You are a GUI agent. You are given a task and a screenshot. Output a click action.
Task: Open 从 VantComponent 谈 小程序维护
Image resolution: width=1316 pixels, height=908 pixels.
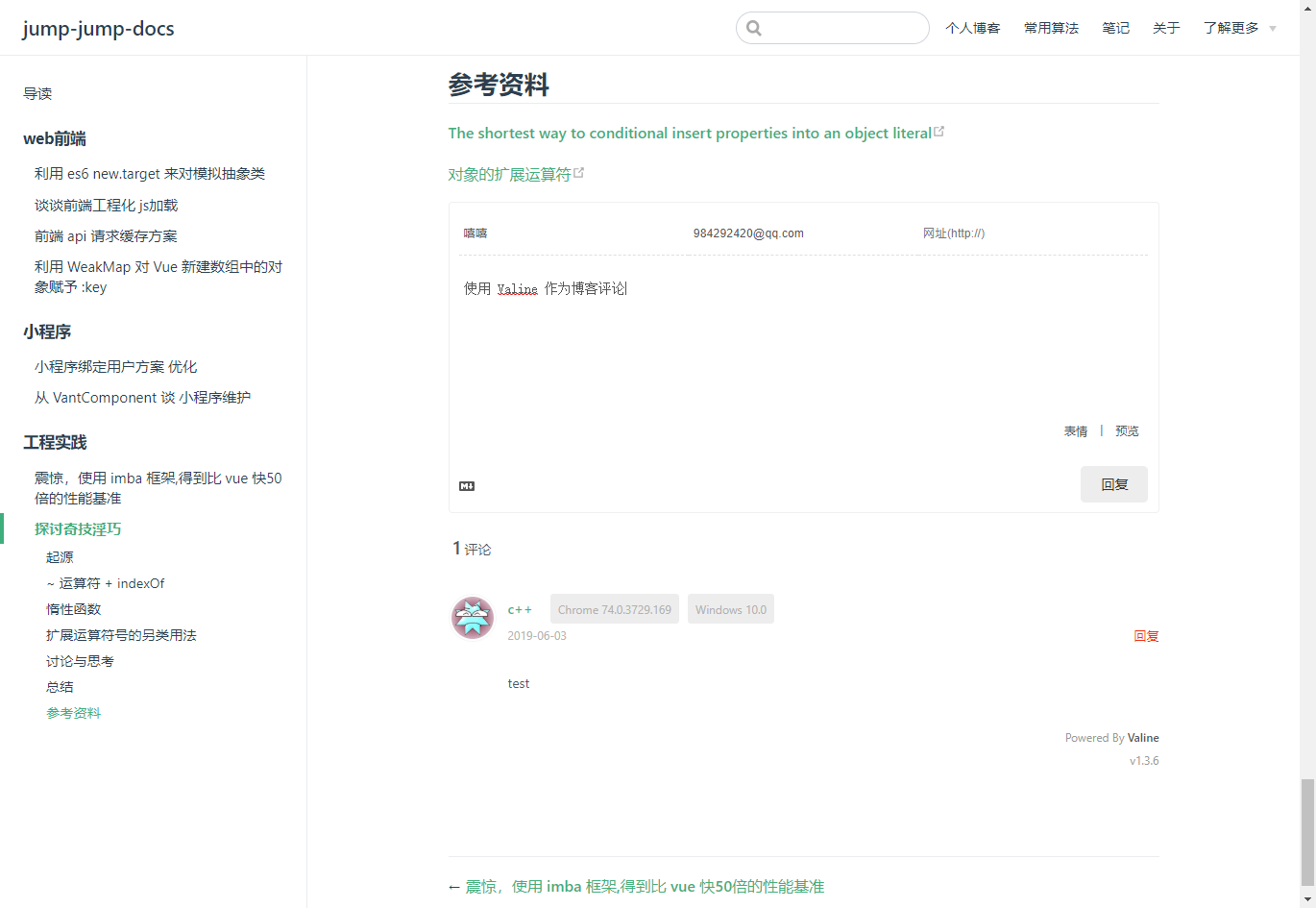tap(142, 397)
